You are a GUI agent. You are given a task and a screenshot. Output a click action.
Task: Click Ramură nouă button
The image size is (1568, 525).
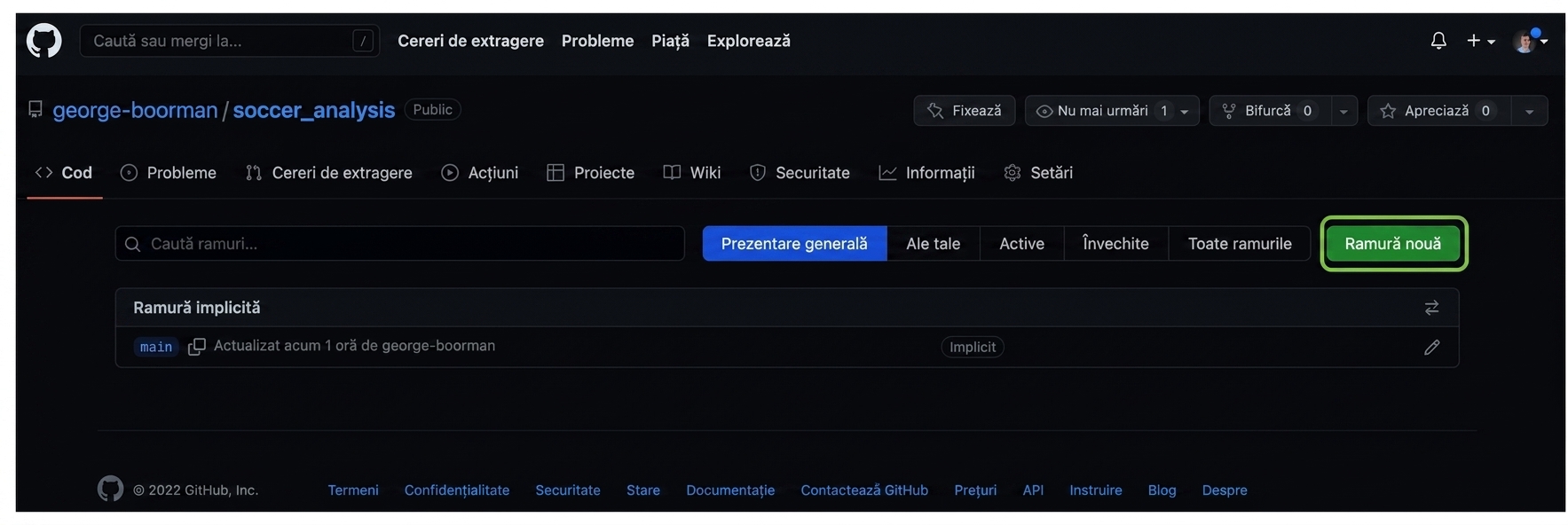[1393, 244]
